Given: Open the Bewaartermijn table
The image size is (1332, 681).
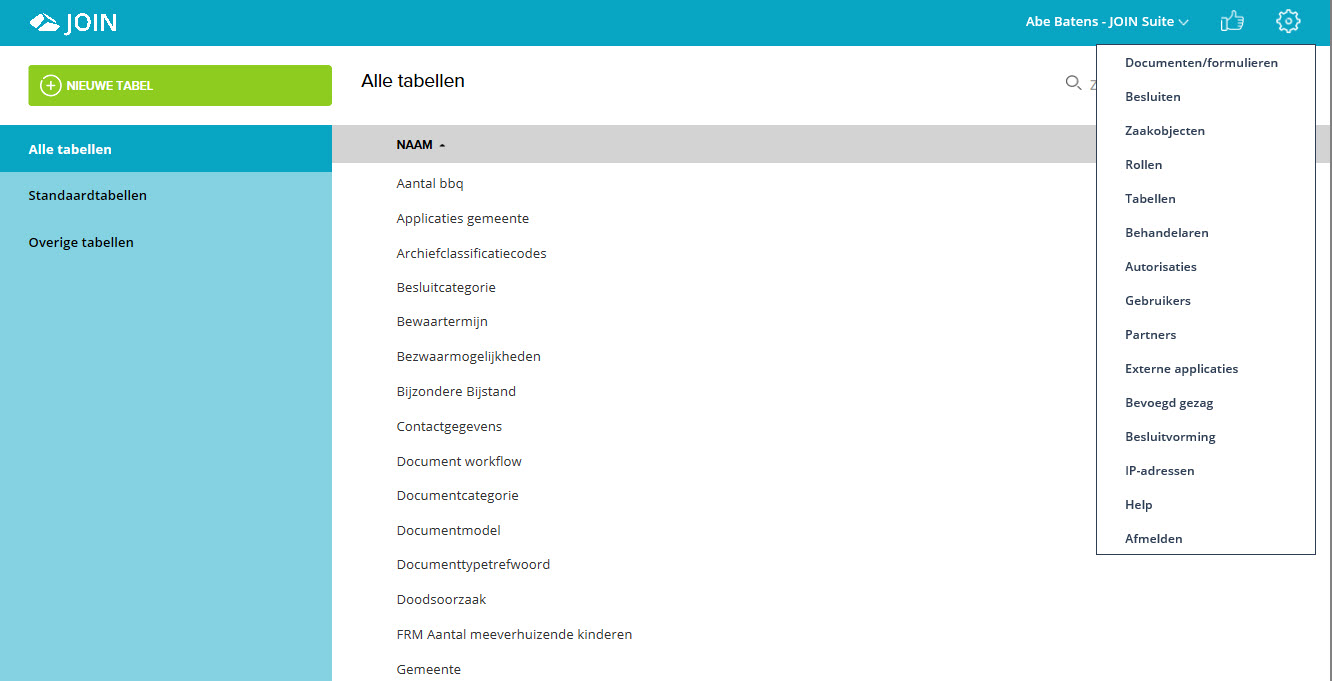Looking at the screenshot, I should click(442, 321).
